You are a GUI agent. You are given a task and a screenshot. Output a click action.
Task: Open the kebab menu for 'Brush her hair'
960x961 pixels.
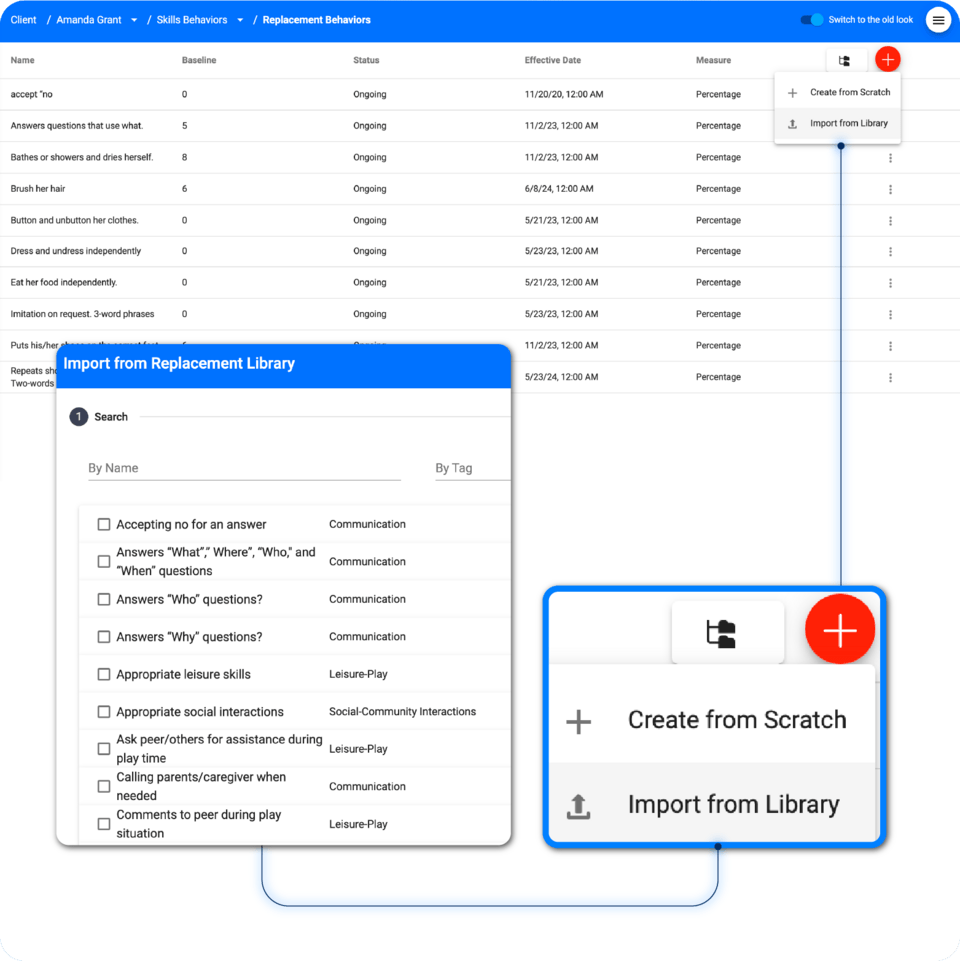890,188
